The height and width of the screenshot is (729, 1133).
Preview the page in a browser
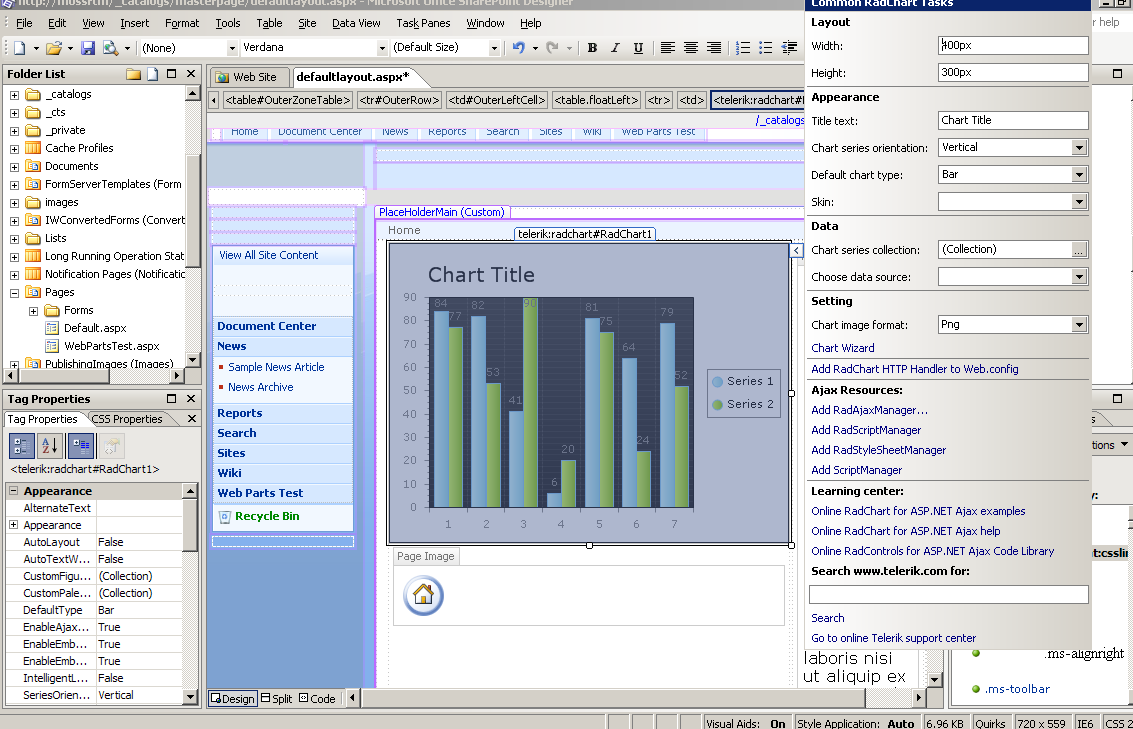[111, 48]
